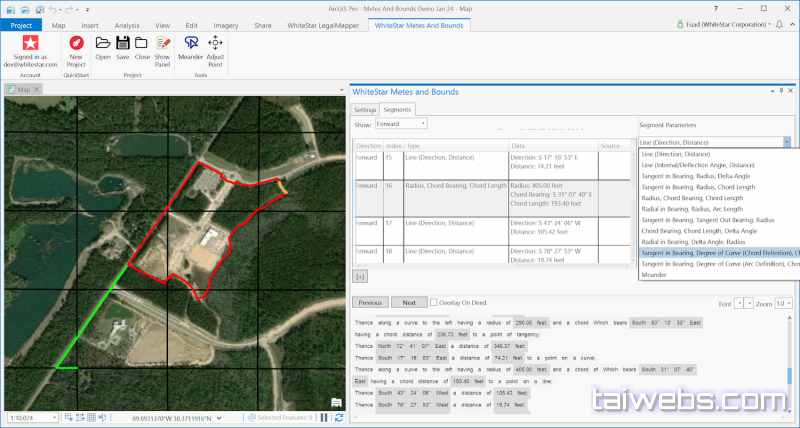
Task: Enable the Overlay On Deed checkbox
Action: pyautogui.click(x=433, y=302)
